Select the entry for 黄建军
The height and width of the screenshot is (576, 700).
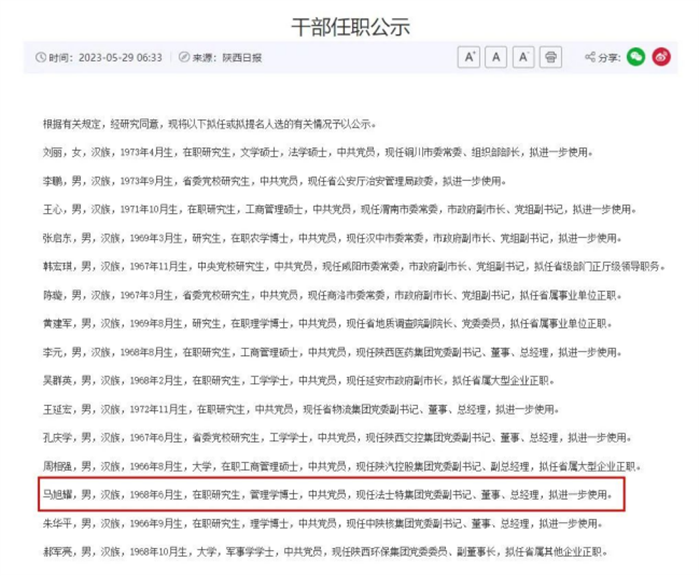[327, 324]
